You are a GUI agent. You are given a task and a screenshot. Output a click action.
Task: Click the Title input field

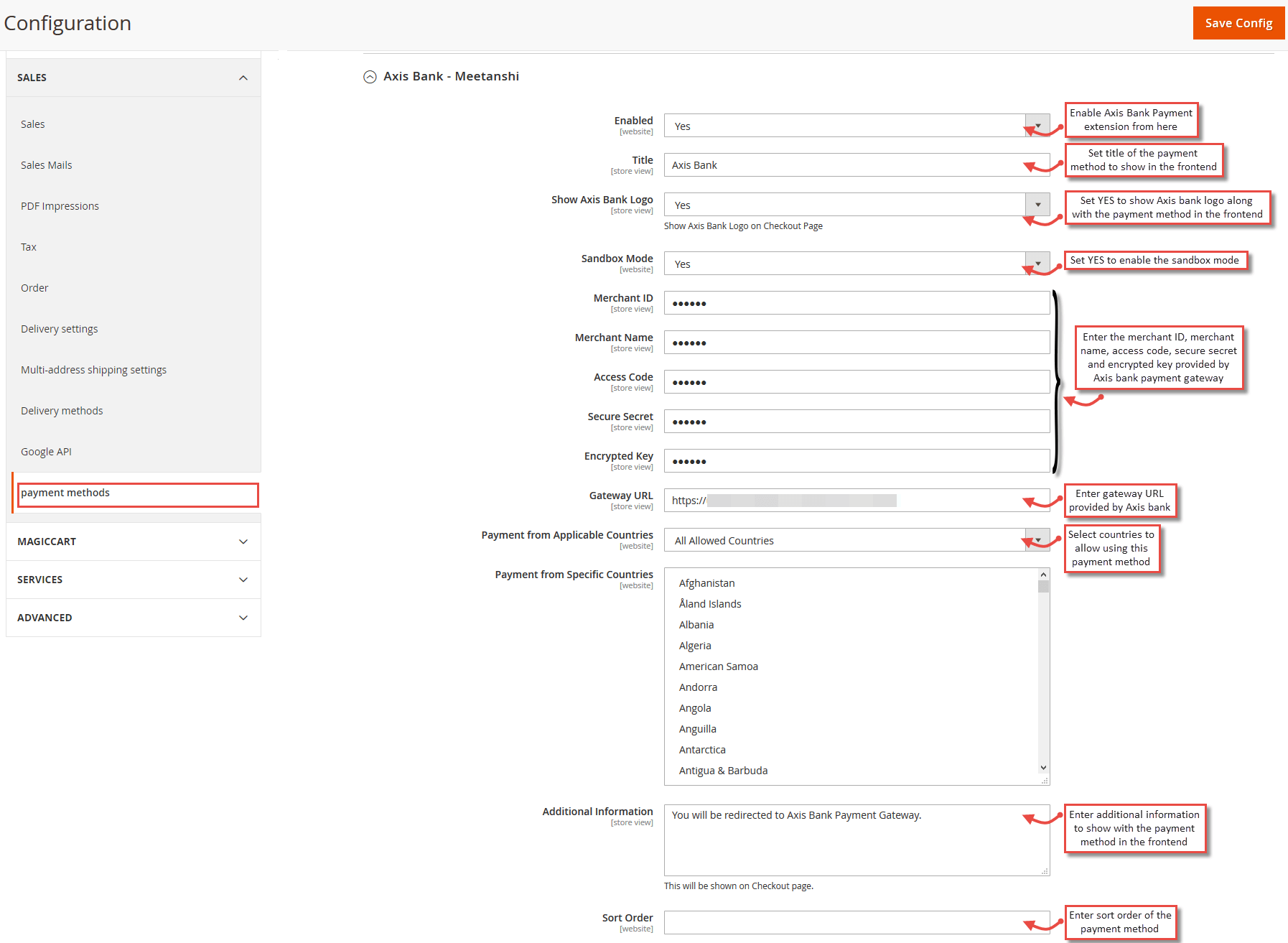(854, 164)
